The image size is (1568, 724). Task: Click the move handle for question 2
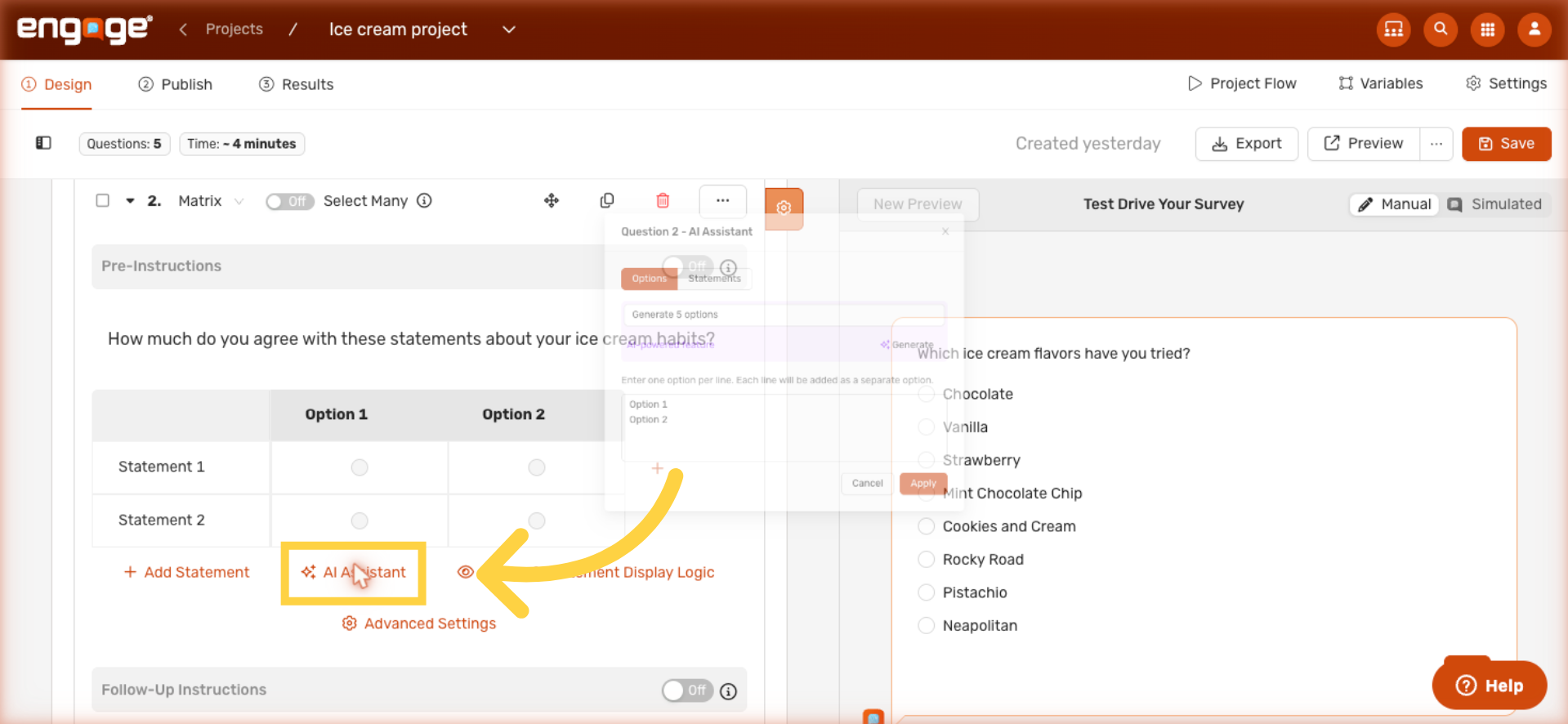point(552,200)
